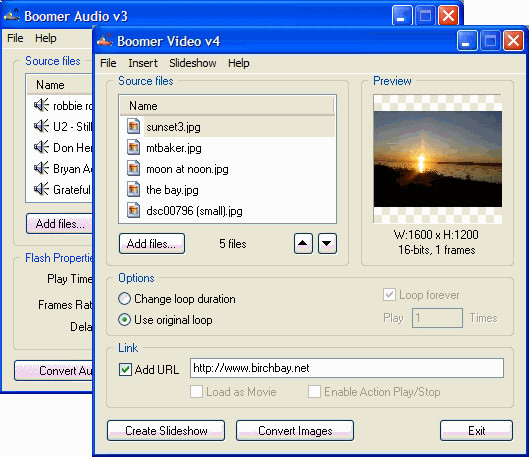Click Name column header in Boomer Audio
Viewport: 529px width, 457px height.
click(60, 85)
